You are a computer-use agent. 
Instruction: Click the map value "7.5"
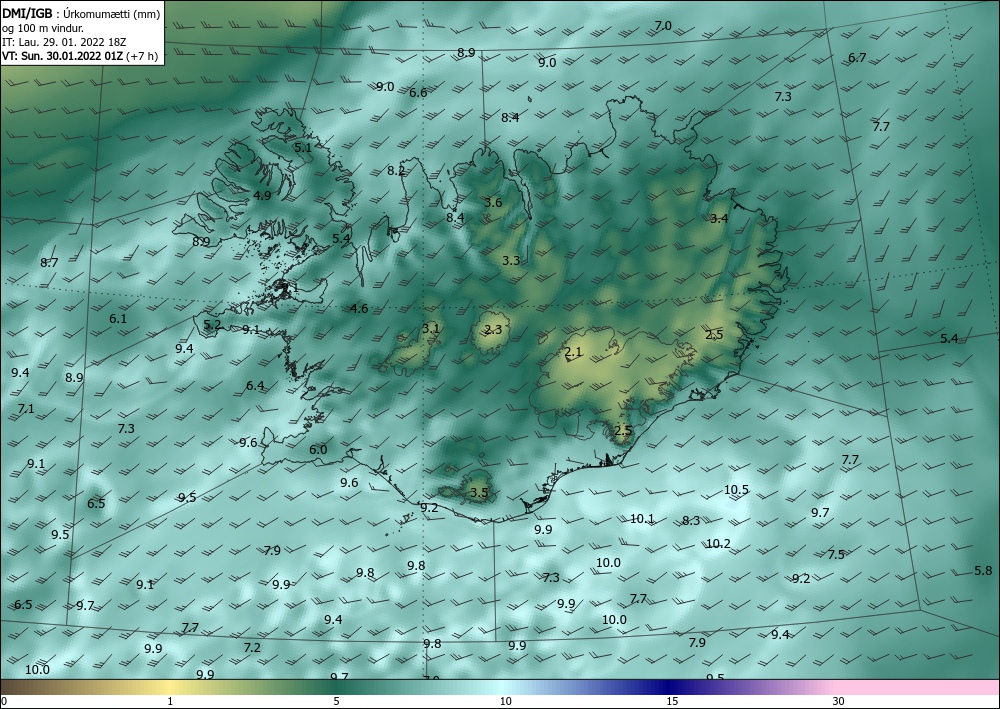836,555
